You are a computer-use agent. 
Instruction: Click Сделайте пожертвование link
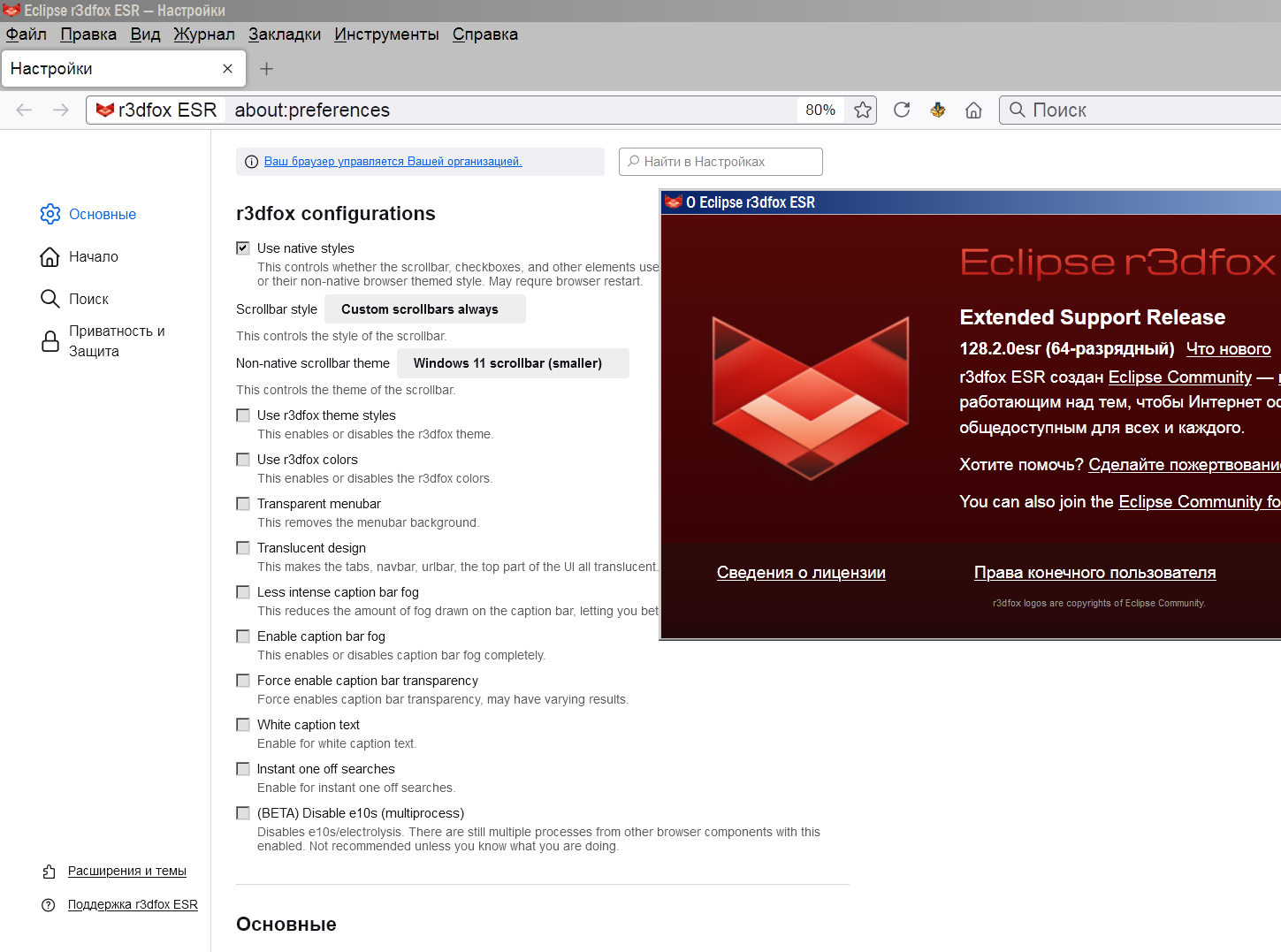(1185, 465)
